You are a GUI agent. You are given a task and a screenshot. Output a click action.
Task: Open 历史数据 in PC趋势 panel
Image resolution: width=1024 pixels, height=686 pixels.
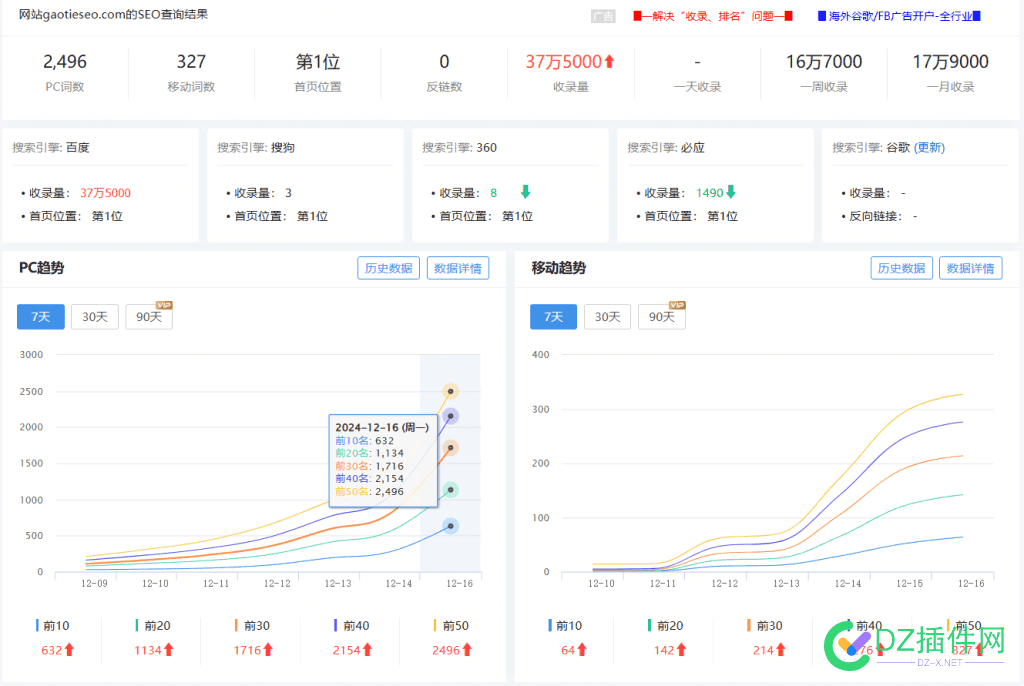[389, 268]
